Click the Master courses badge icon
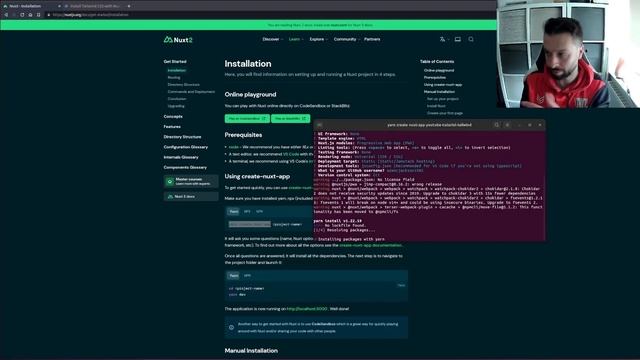The height and width of the screenshot is (360, 640). pos(170,181)
